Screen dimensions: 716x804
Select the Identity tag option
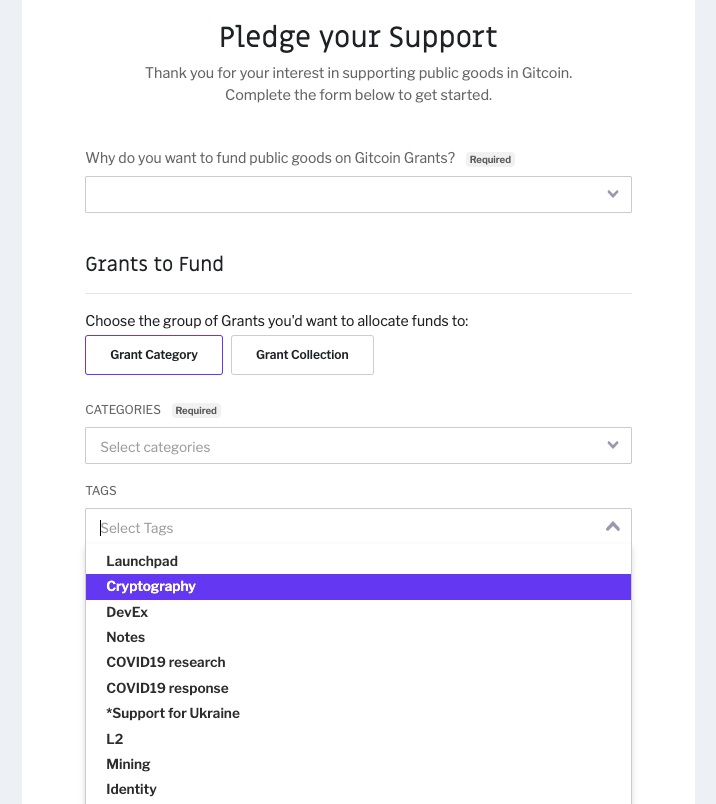(x=131, y=789)
